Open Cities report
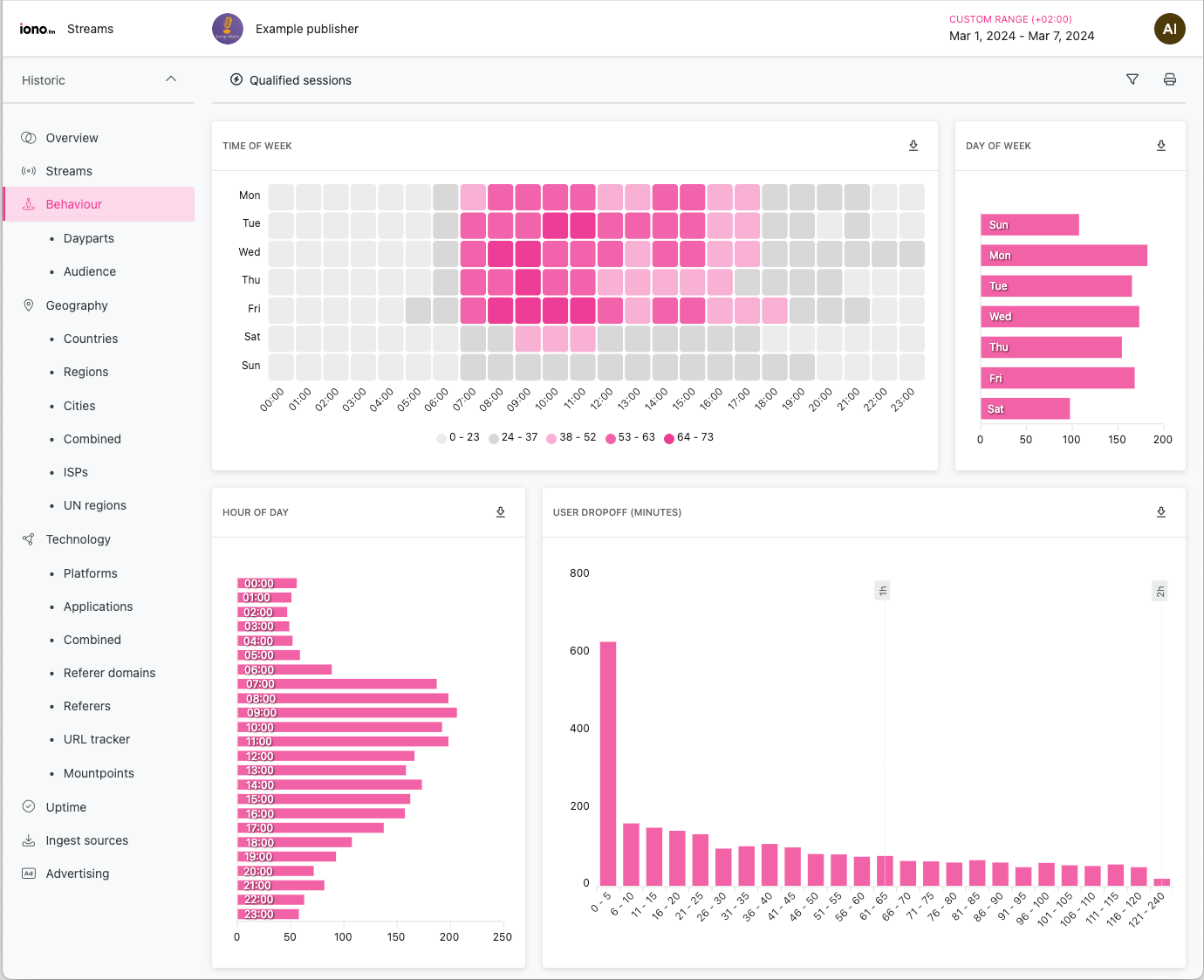The height and width of the screenshot is (980, 1204). 79,406
